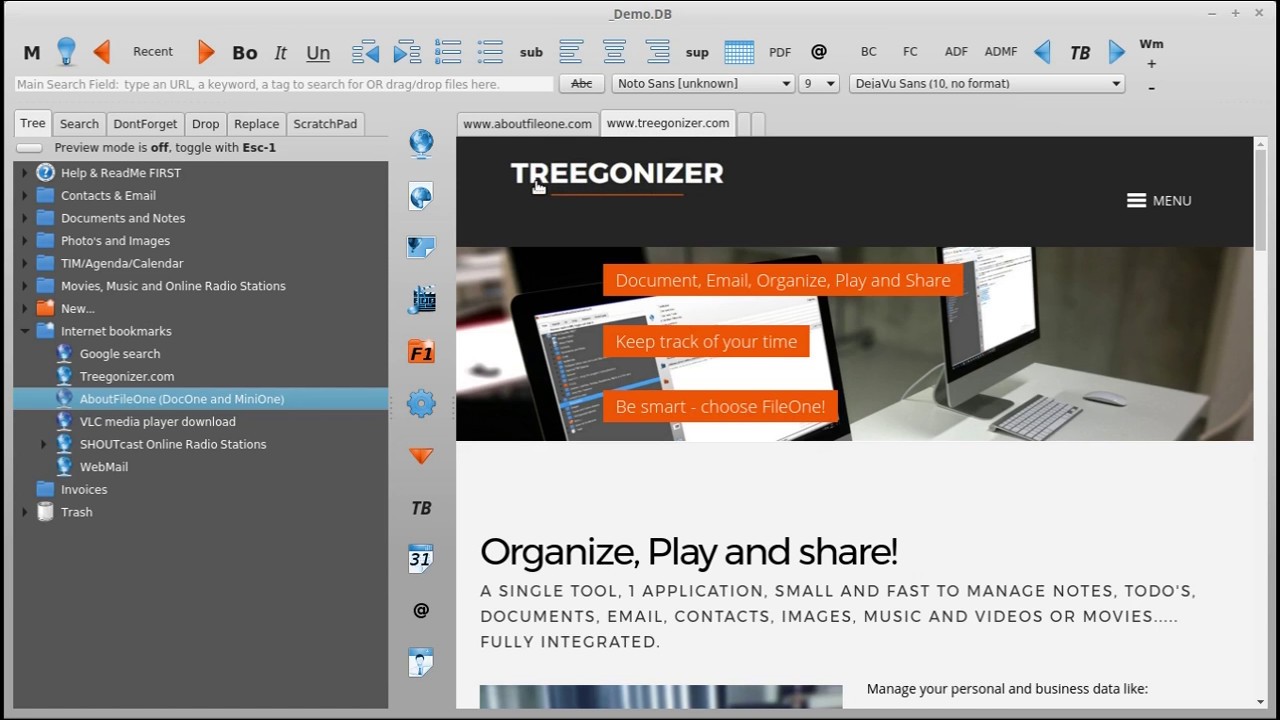1280x720 pixels.
Task: Collapse the Internet bookmarks folder
Action: click(25, 331)
